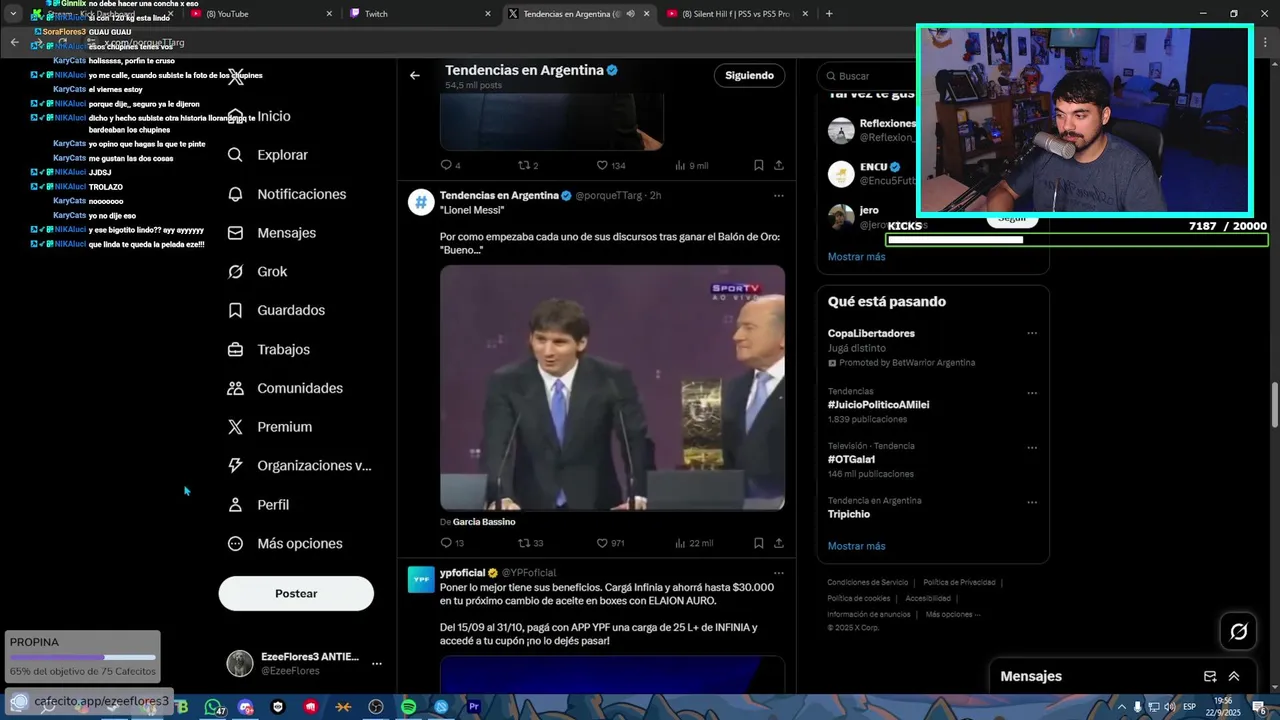Click Mostrar más under suggested accounts
1280x720 pixels.
pos(856,257)
